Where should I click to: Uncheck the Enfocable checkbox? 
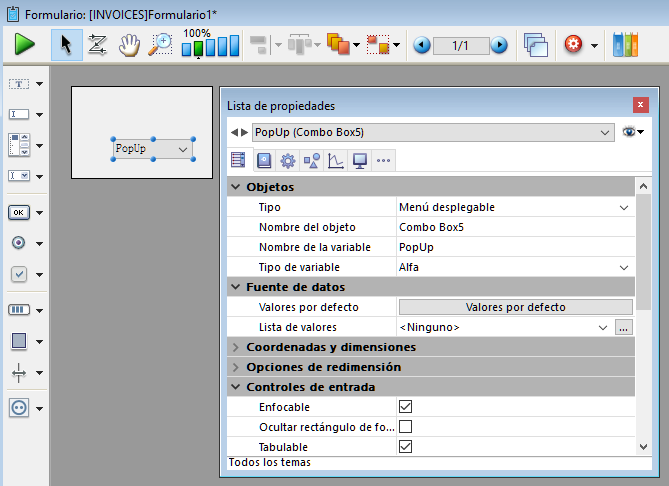click(x=405, y=407)
